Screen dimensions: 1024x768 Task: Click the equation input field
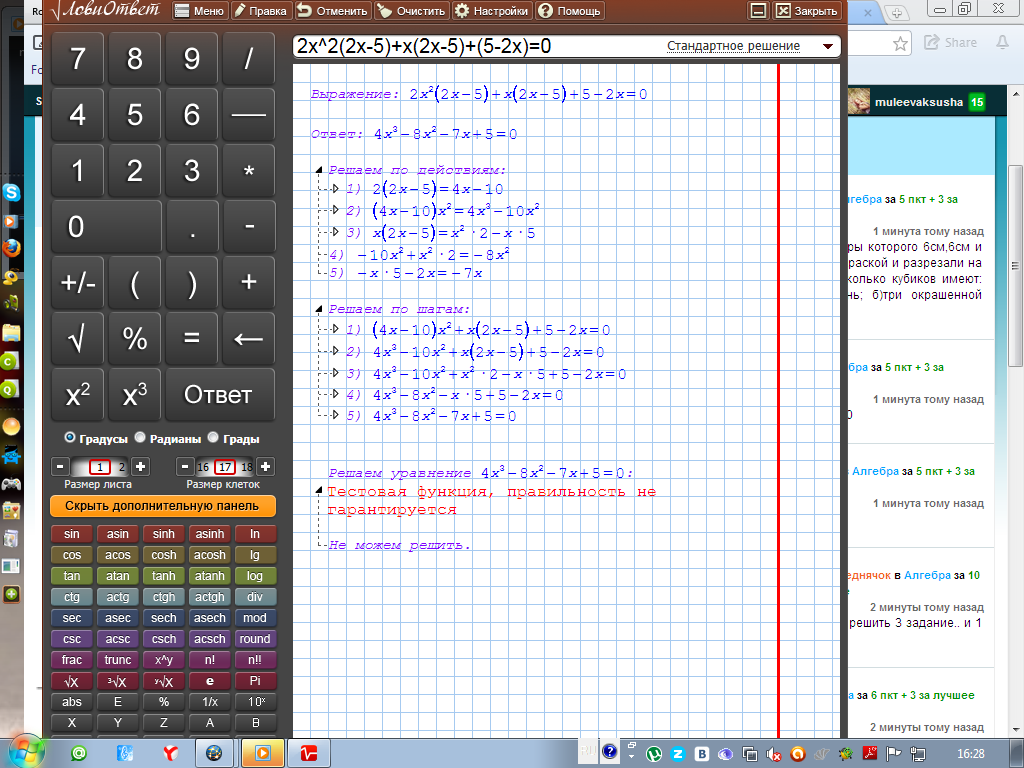click(477, 46)
